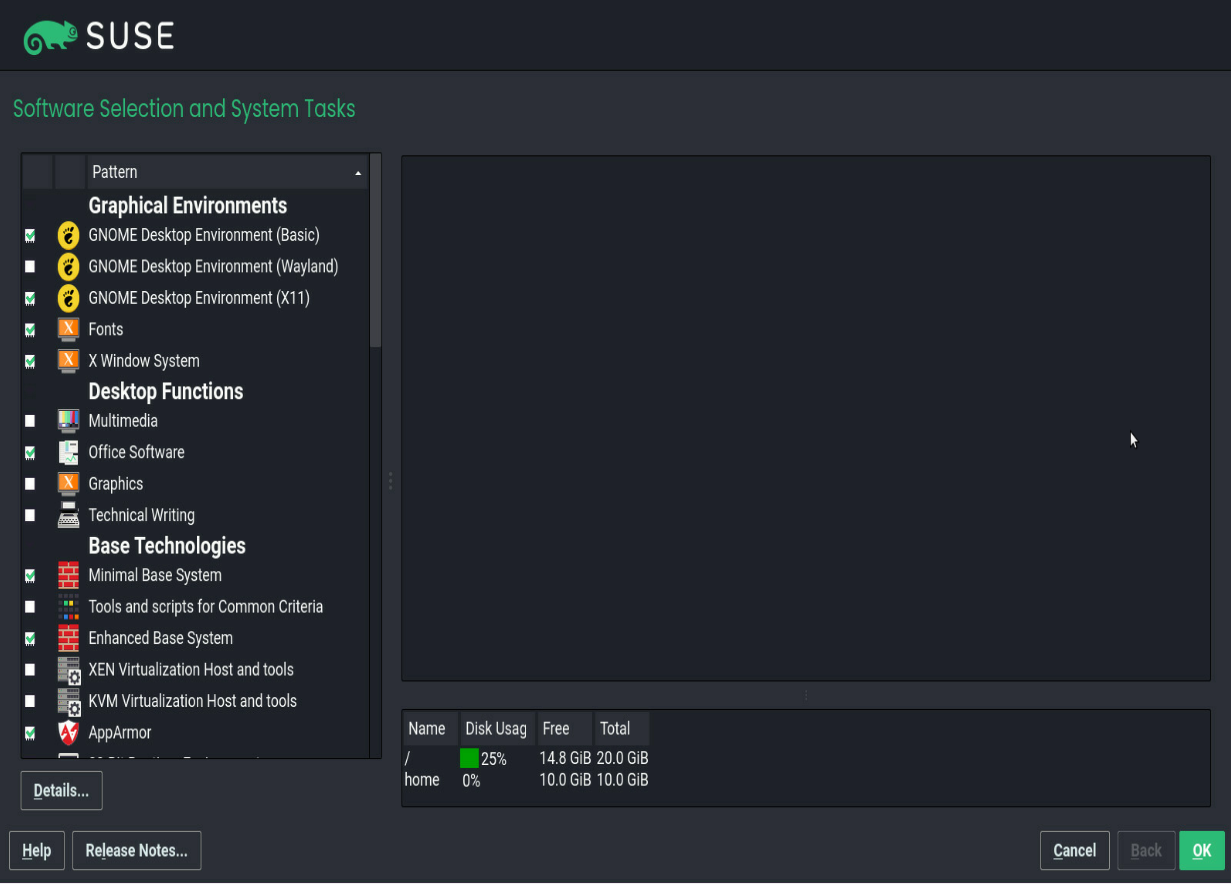Select the "X Window System" pattern label
1231x884 pixels.
144,361
